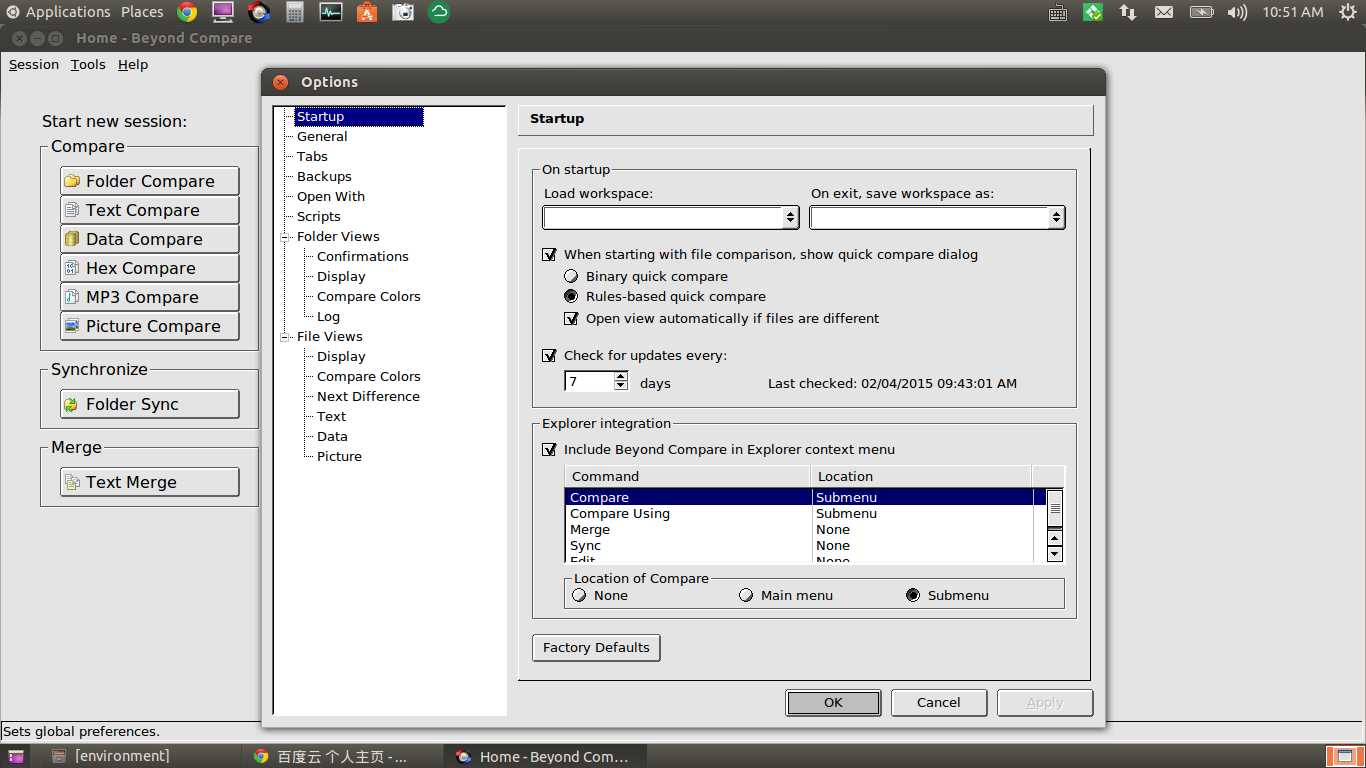Open the power session gear menu

1346,12
